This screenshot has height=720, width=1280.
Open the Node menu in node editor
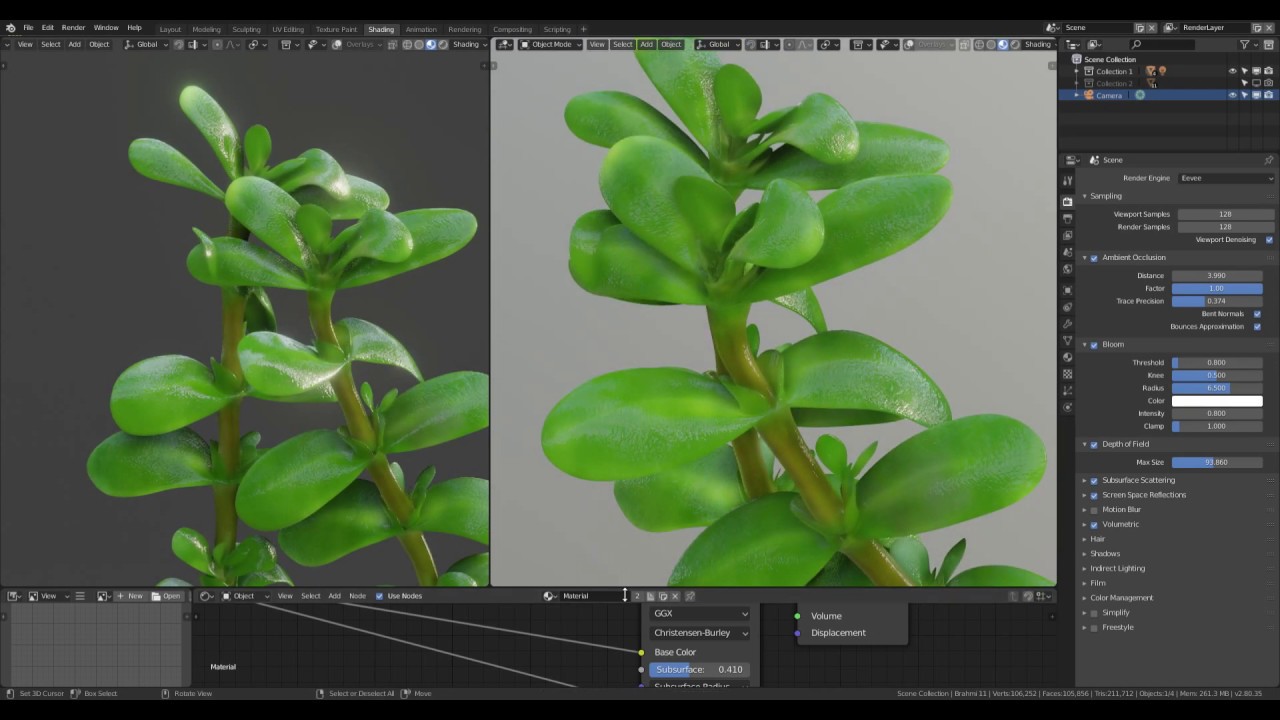357,596
